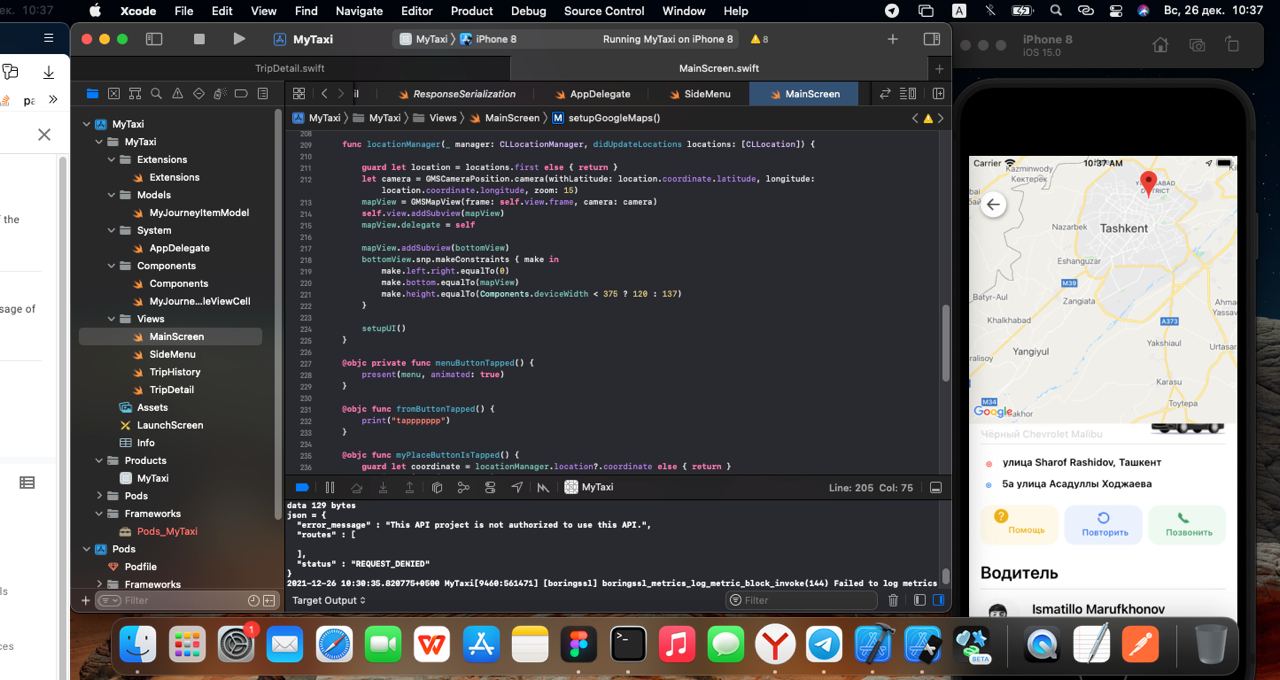Expand the Pods group under MyTaxi
This screenshot has width=1280, height=680.
click(99, 496)
